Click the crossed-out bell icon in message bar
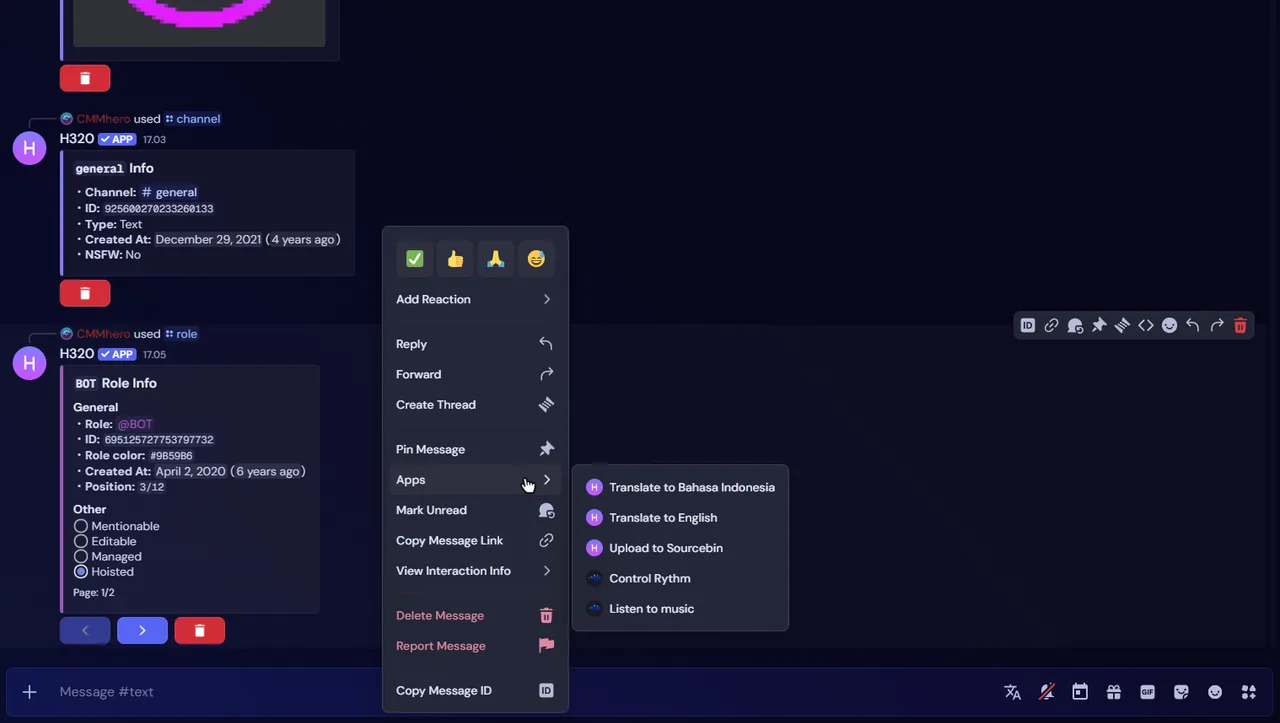This screenshot has height=723, width=1280. pos(1046,692)
